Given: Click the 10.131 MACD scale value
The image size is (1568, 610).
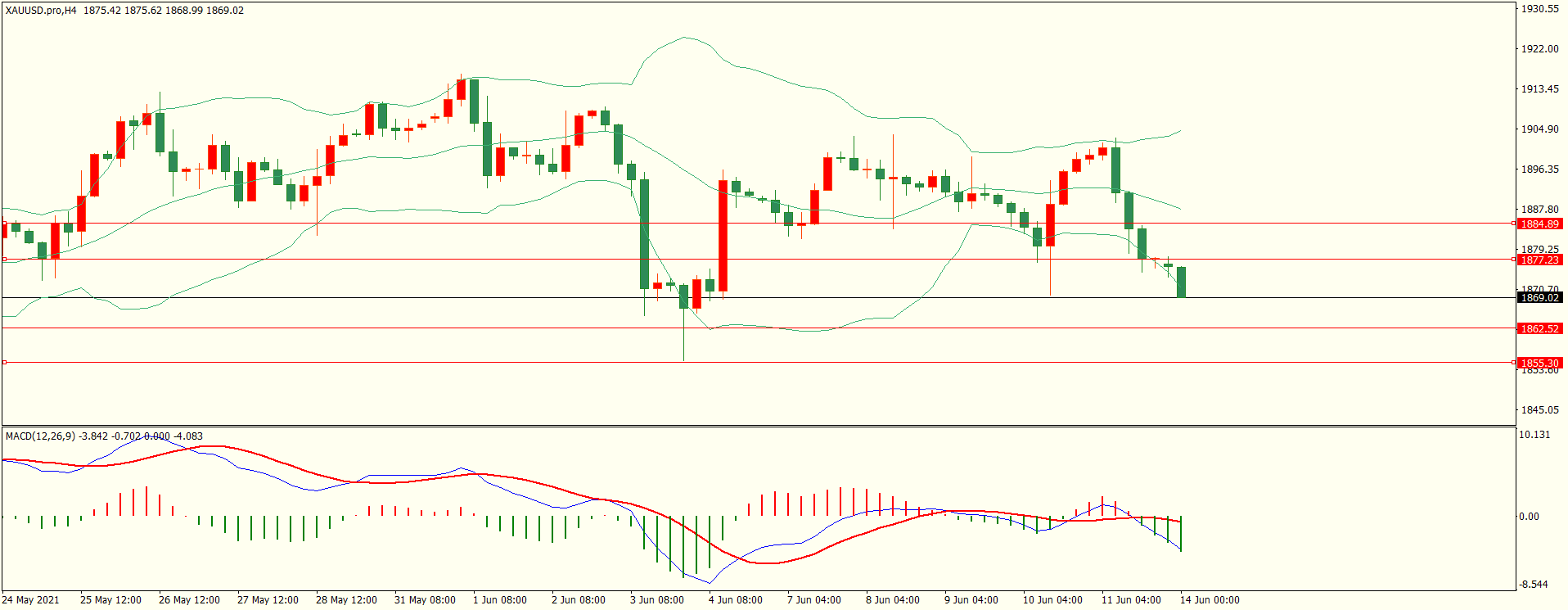Looking at the screenshot, I should (x=1534, y=435).
